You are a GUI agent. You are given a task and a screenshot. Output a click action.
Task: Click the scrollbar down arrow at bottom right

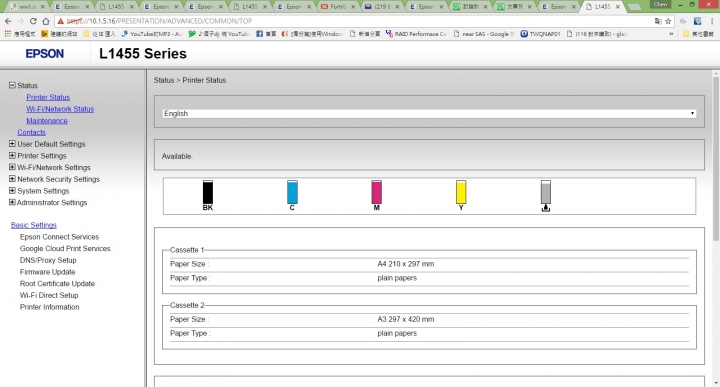tap(716, 383)
